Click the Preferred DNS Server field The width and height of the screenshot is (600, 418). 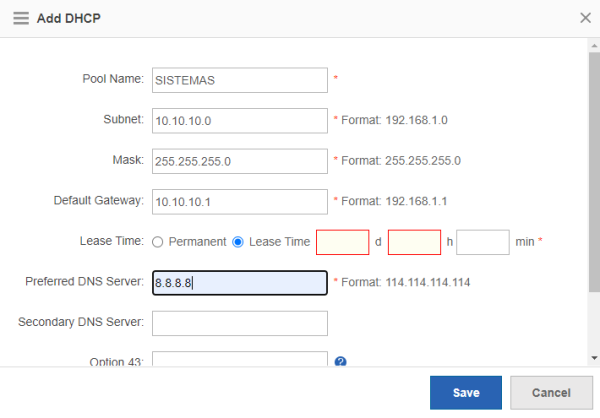pos(240,283)
